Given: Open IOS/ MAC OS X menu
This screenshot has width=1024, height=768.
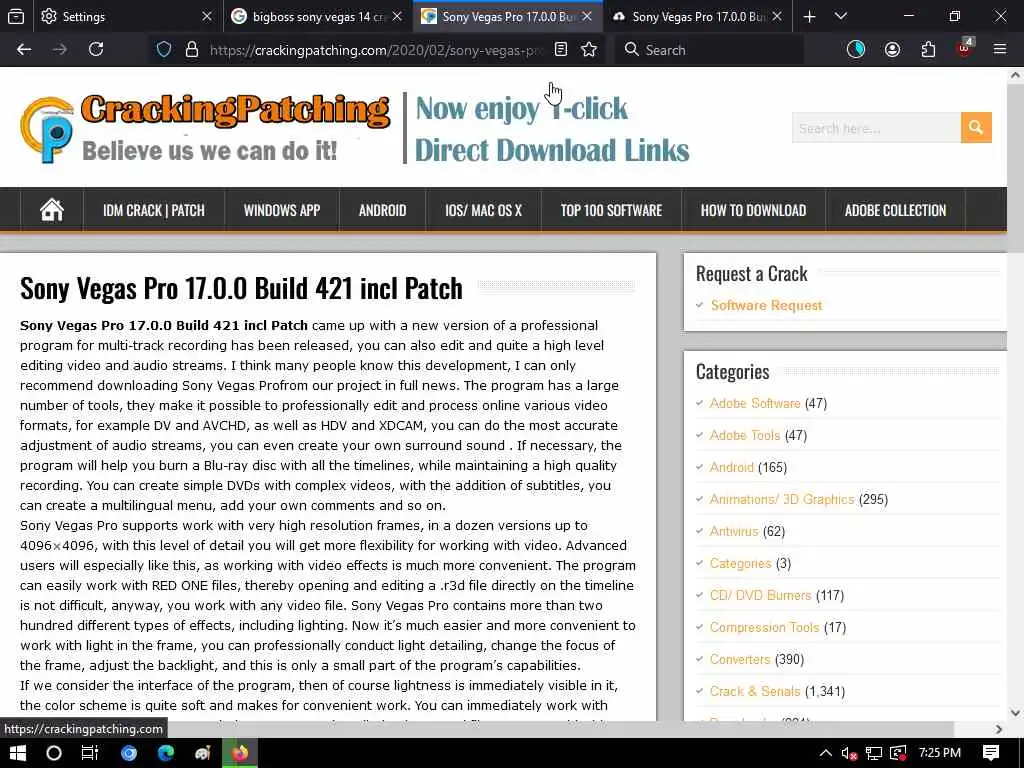Looking at the screenshot, I should (483, 210).
